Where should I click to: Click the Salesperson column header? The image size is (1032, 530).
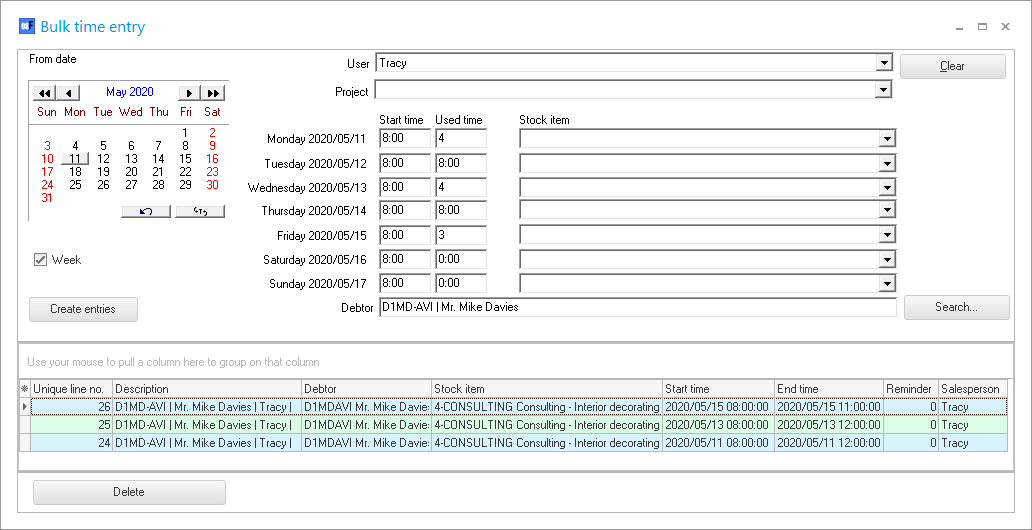(970, 389)
